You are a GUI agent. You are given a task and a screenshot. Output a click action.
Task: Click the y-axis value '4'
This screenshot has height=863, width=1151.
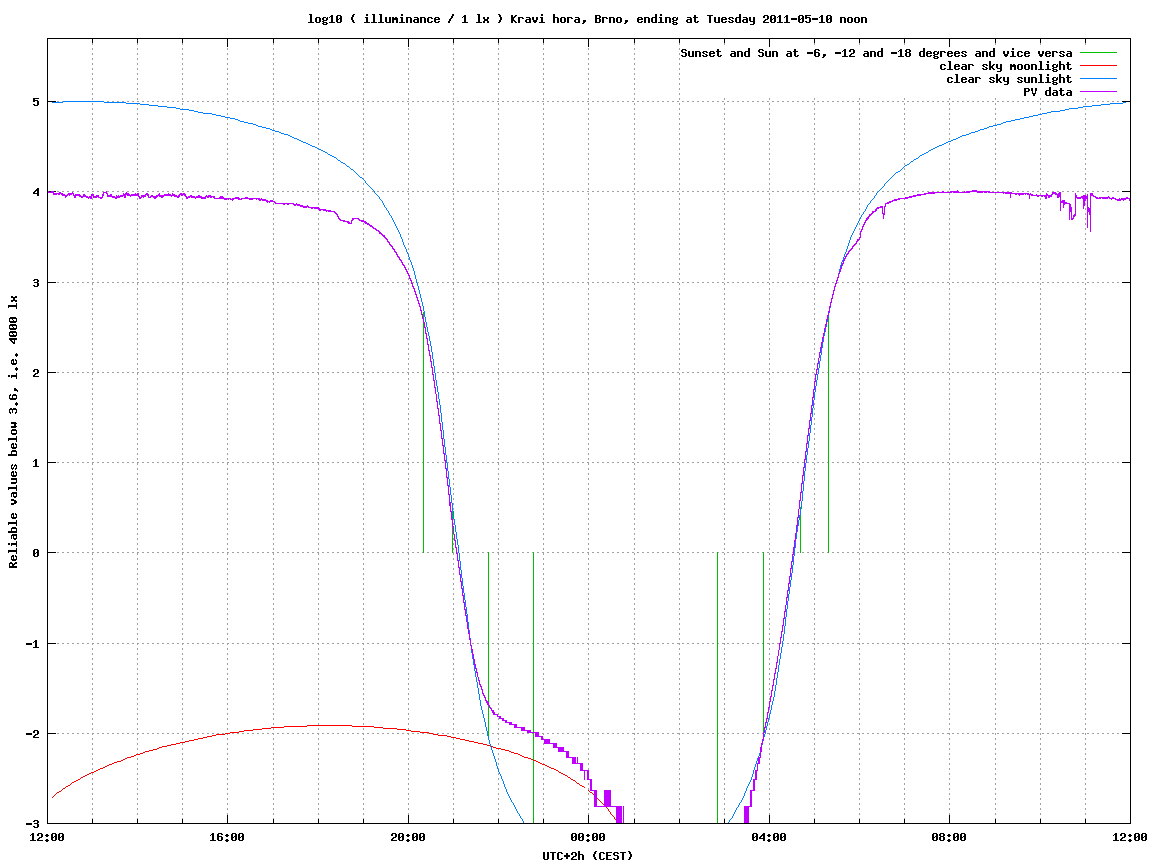pos(36,192)
